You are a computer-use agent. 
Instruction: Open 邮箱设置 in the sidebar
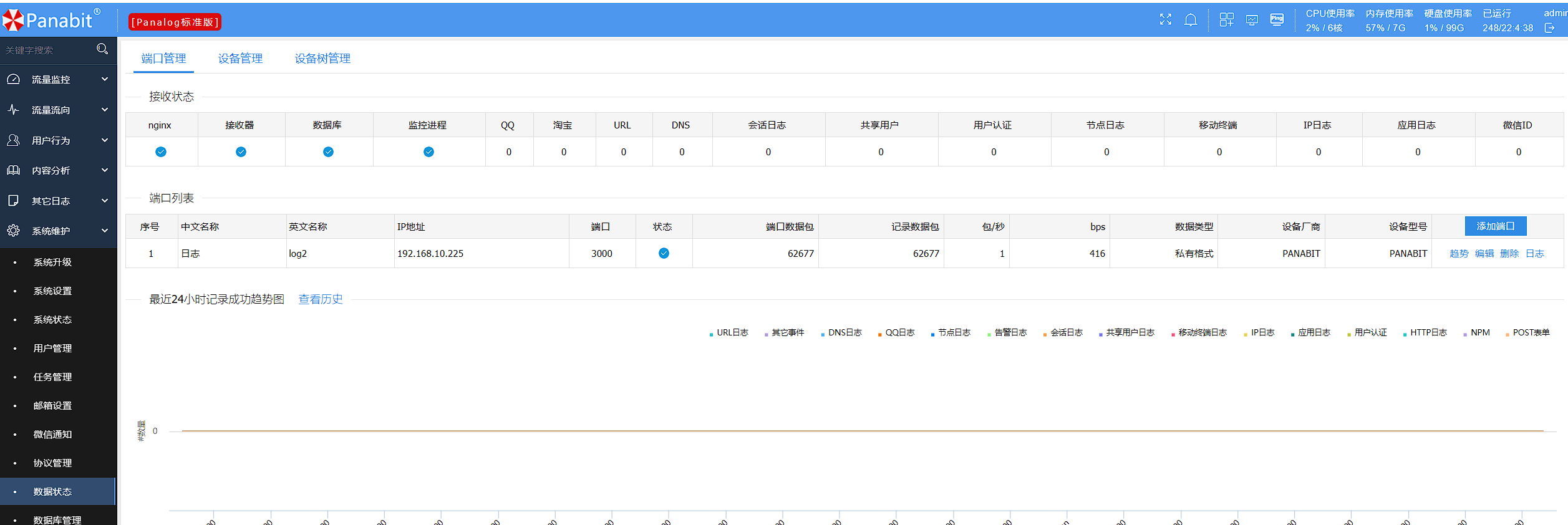[52, 405]
